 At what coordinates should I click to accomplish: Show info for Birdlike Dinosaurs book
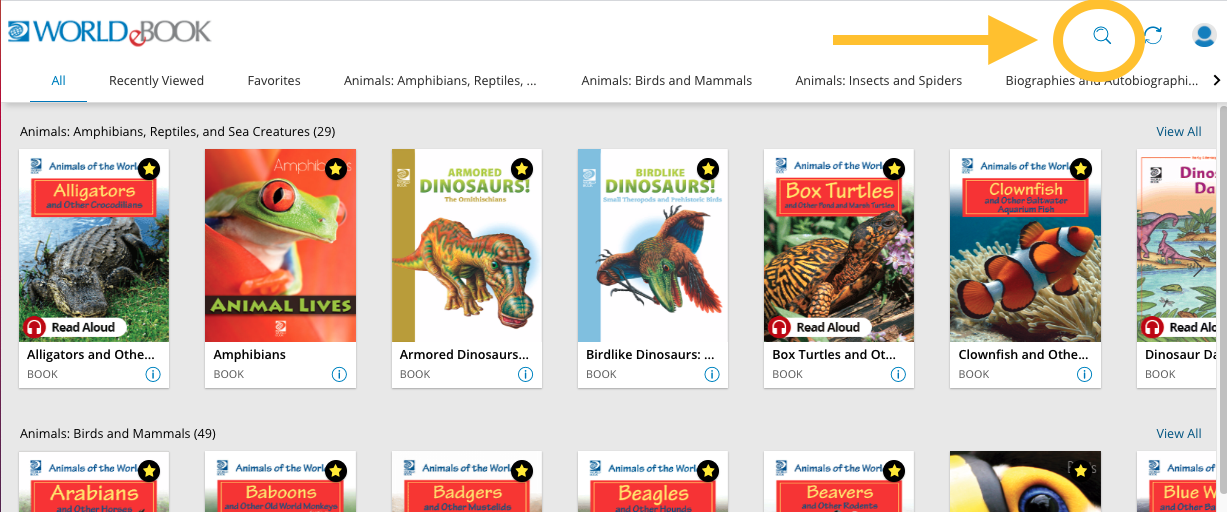tap(711, 375)
